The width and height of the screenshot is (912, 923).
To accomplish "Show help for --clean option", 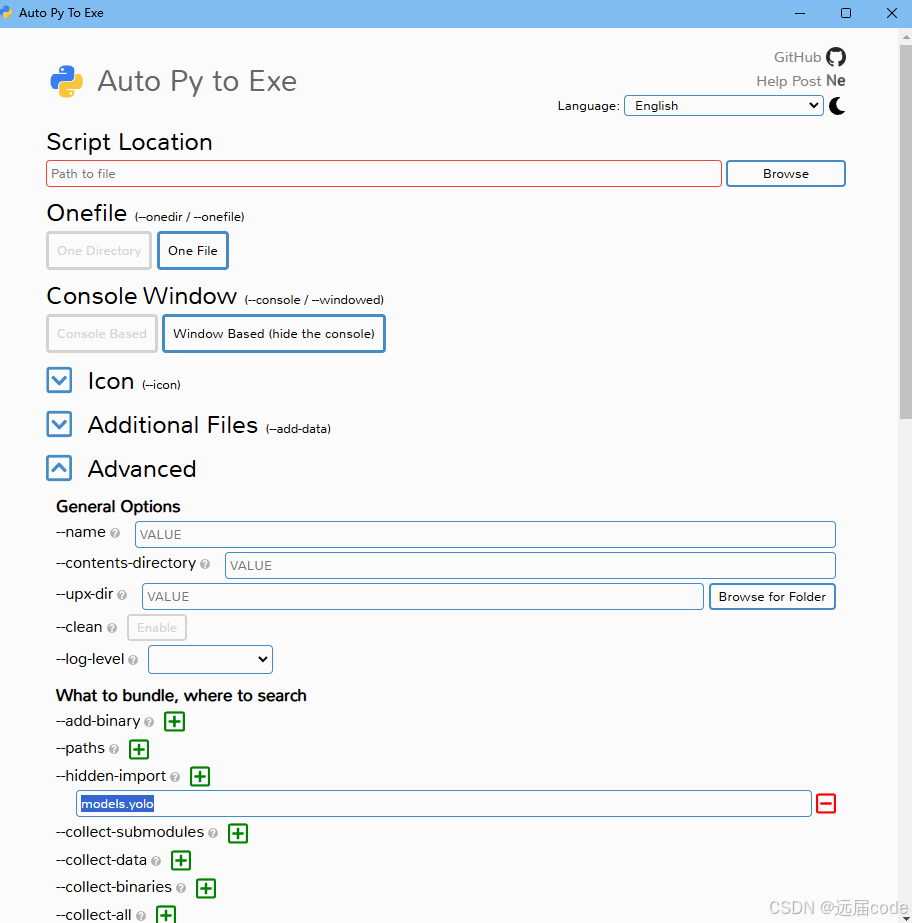I will coord(112,628).
